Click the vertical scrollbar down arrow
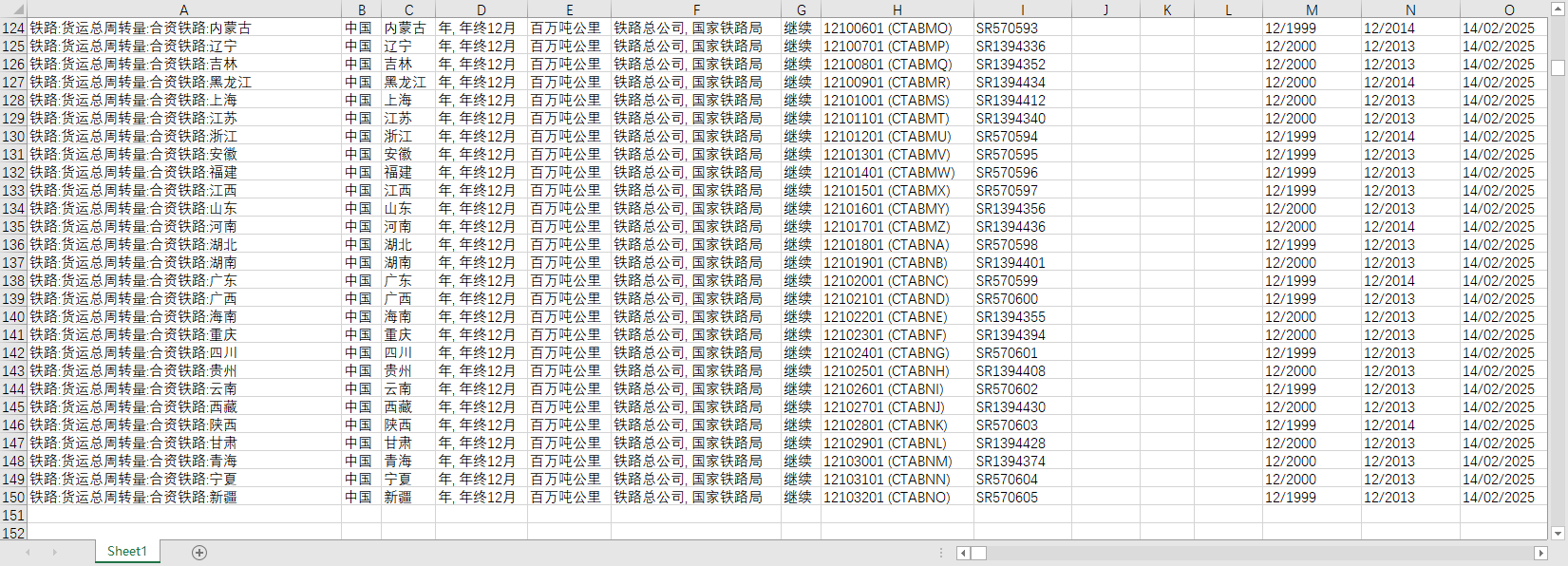1568x566 pixels. tap(1558, 534)
